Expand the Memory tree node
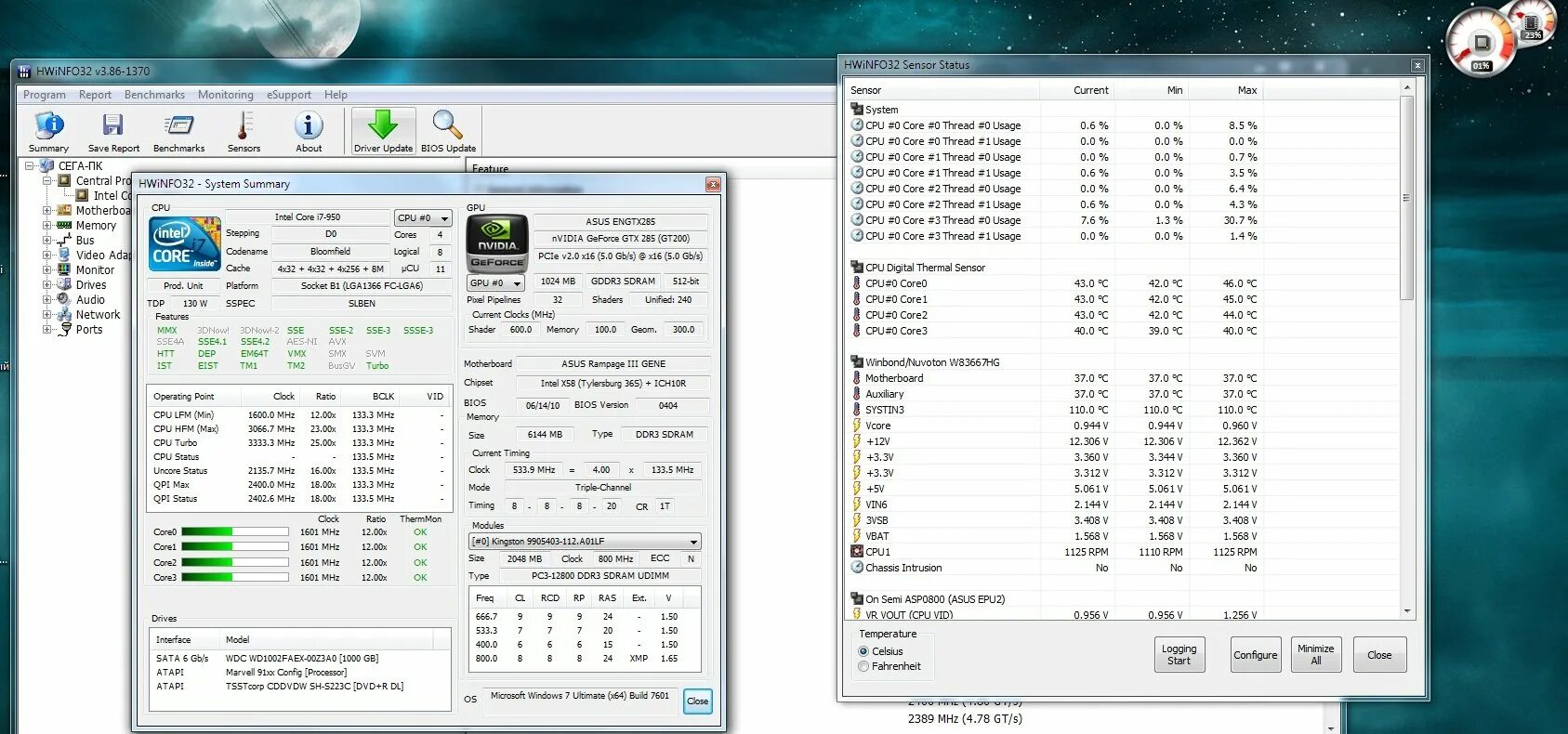1568x734 pixels. (46, 226)
